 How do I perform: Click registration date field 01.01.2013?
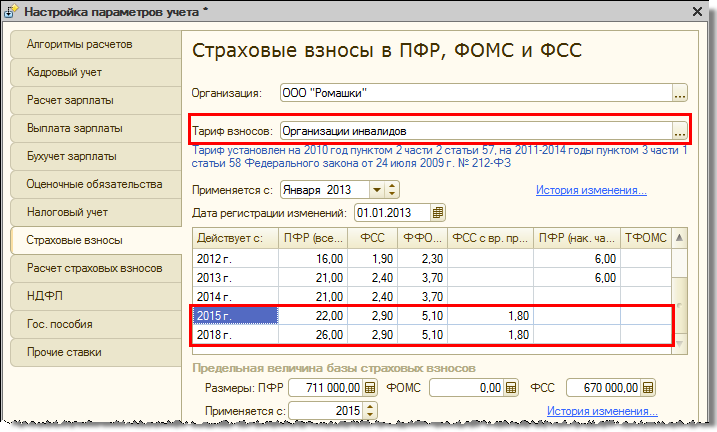pos(392,213)
